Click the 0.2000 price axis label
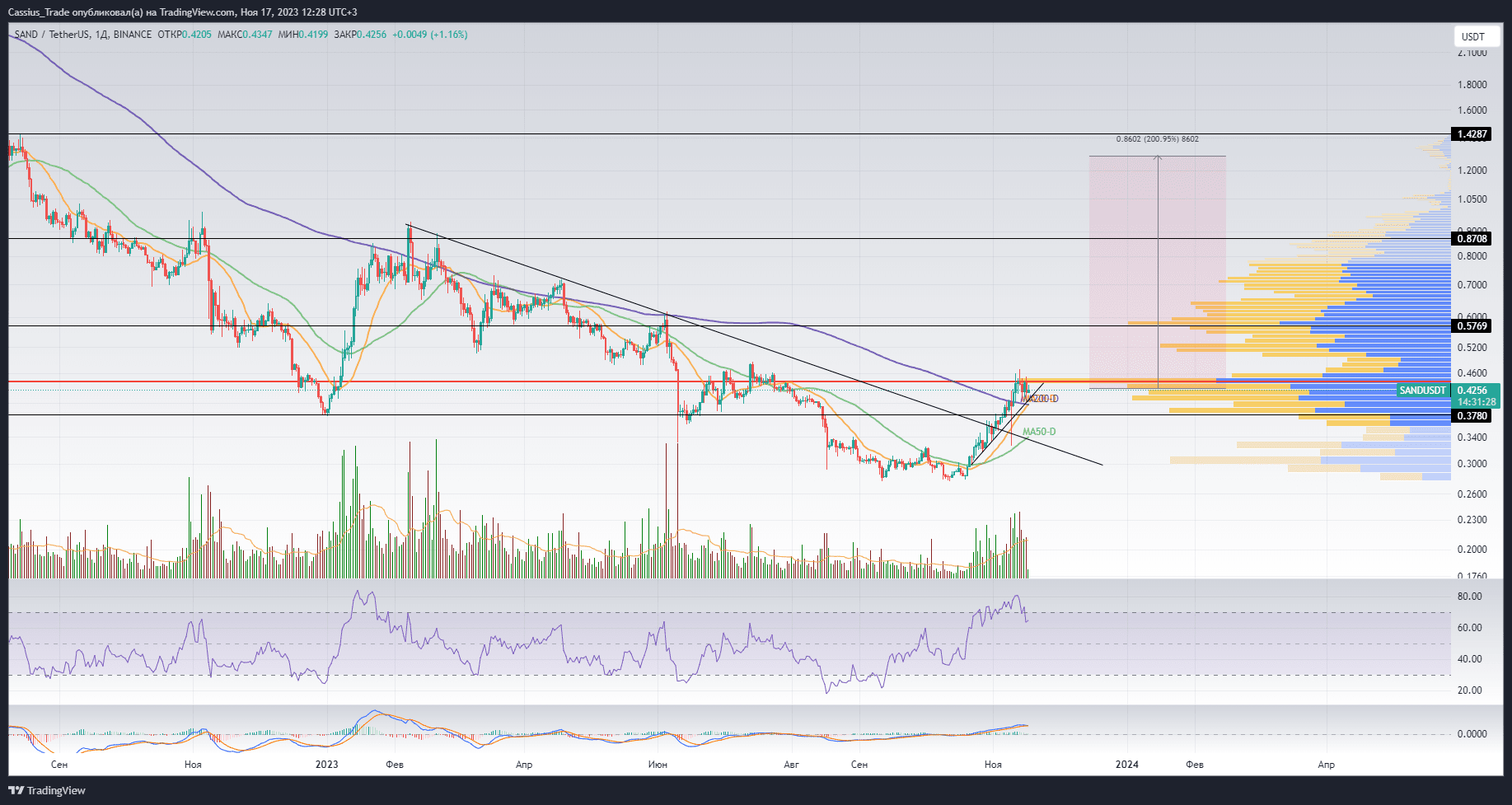Viewport: 1512px width, 805px height. [x=1472, y=550]
